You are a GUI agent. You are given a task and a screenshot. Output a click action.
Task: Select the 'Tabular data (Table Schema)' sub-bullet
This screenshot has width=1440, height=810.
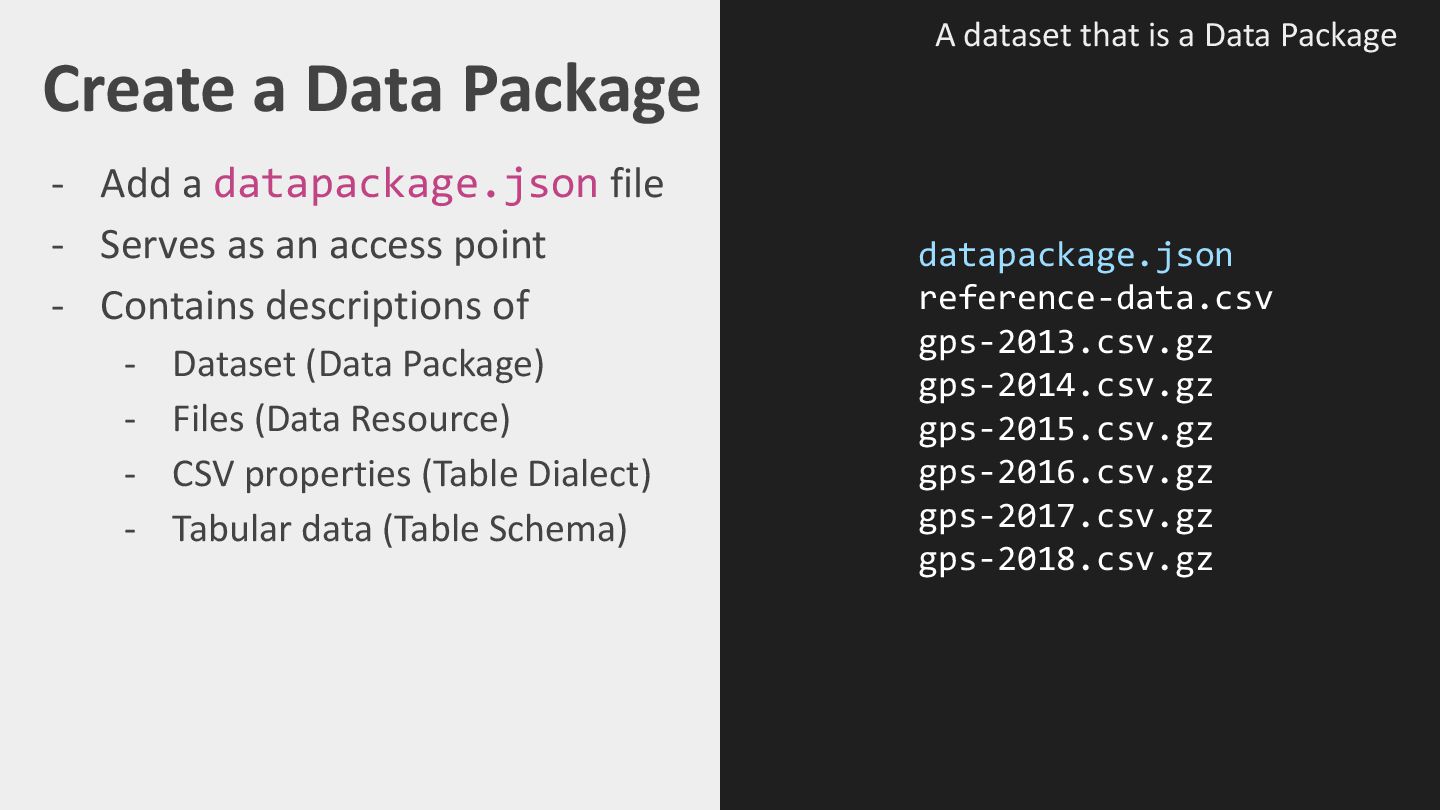click(399, 528)
